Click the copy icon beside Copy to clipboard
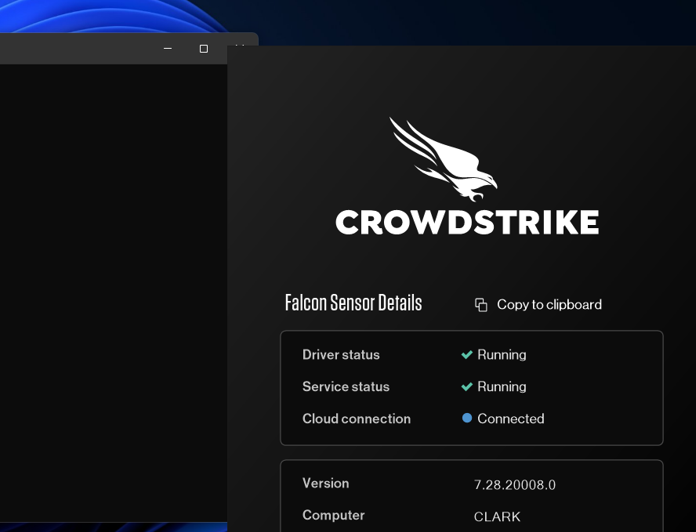696x532 pixels. [x=481, y=305]
